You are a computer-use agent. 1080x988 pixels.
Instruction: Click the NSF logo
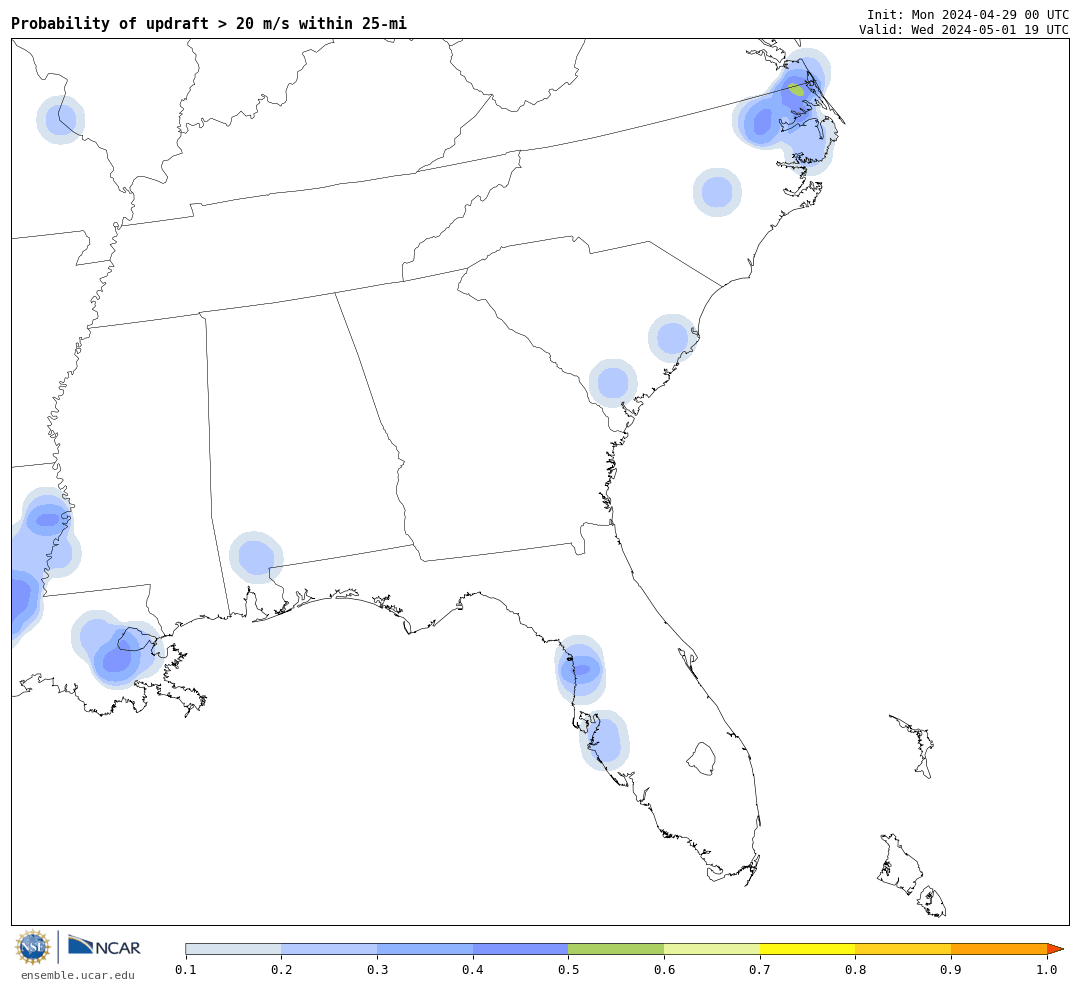(32, 947)
